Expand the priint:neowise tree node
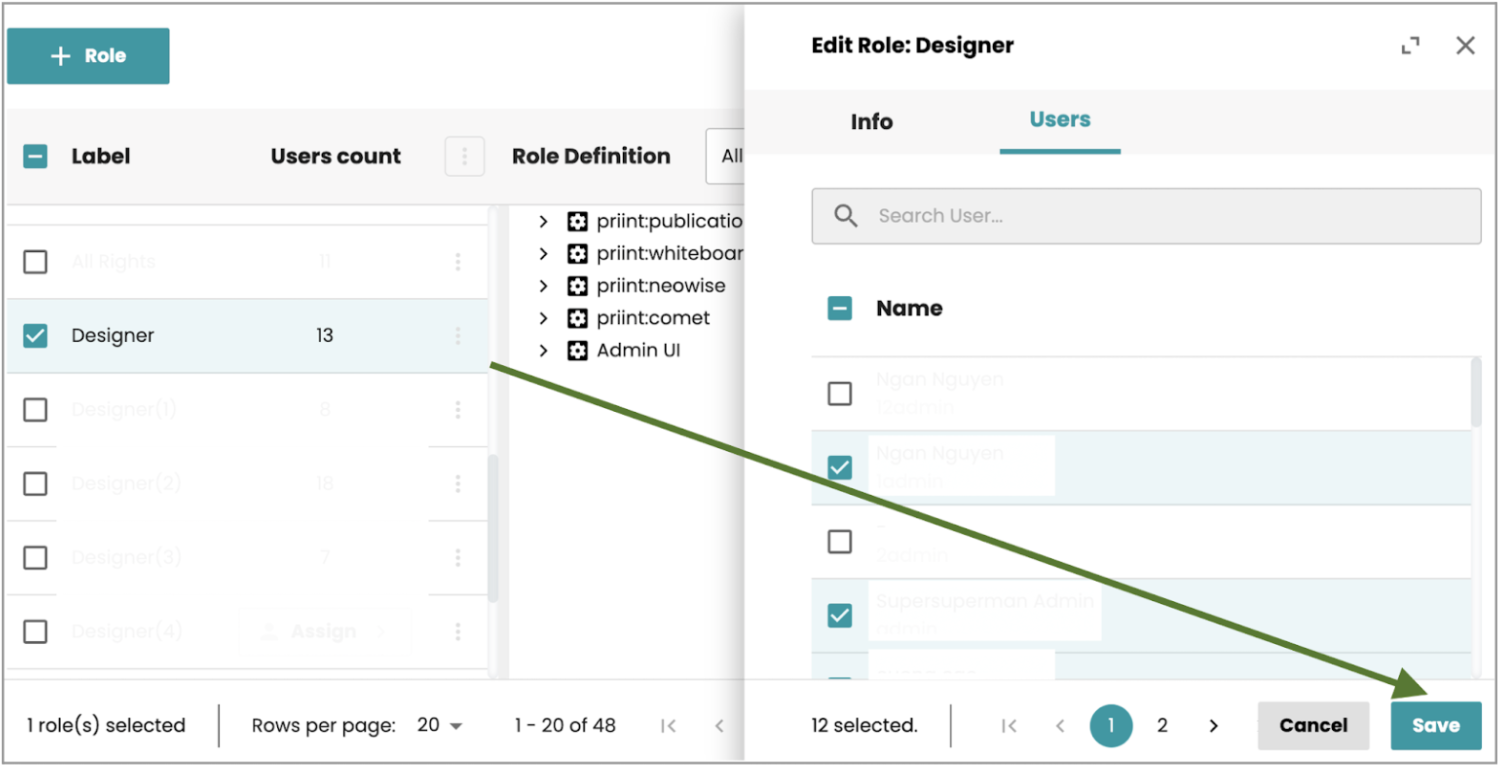Viewport: 1506px width, 770px height. click(x=543, y=286)
